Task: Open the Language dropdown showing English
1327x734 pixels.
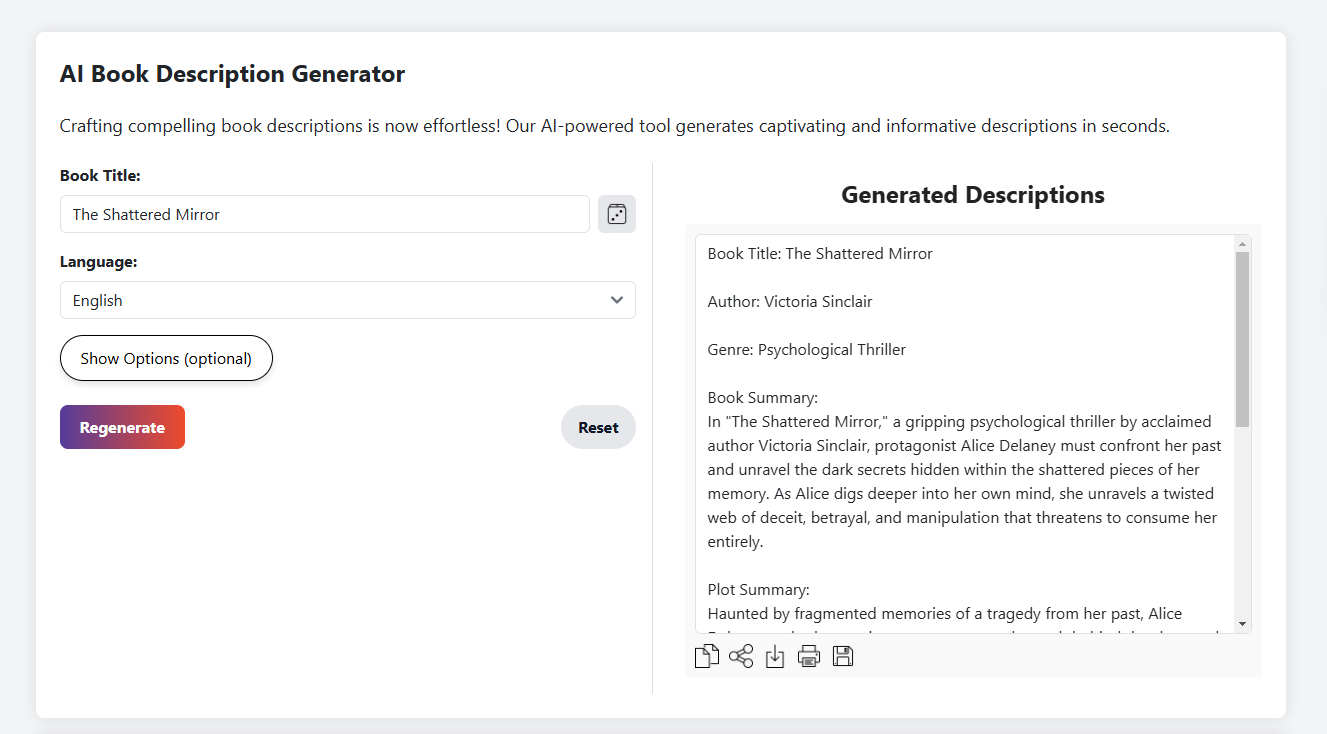Action: click(347, 300)
